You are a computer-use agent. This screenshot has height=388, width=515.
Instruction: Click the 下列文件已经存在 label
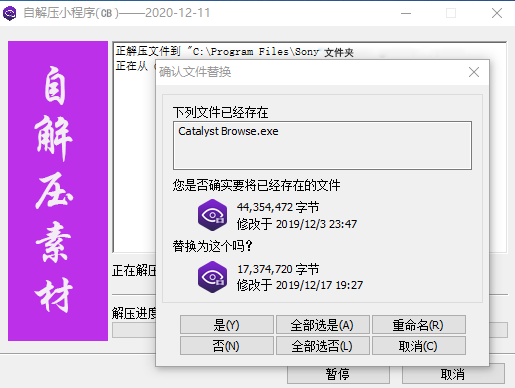(x=220, y=112)
